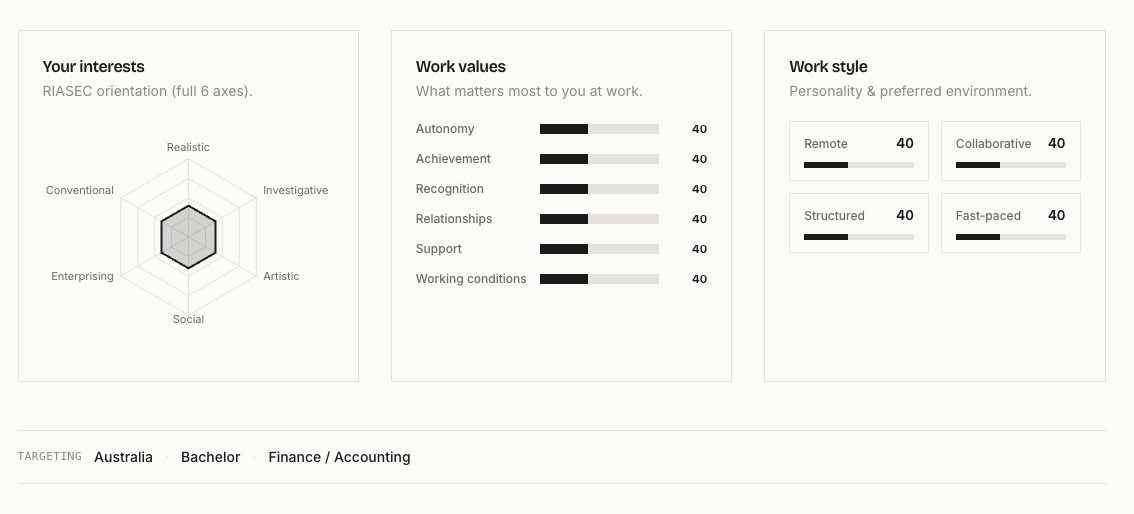This screenshot has width=1134, height=514.
Task: Click the Bachelor targeting tag
Action: tap(210, 458)
